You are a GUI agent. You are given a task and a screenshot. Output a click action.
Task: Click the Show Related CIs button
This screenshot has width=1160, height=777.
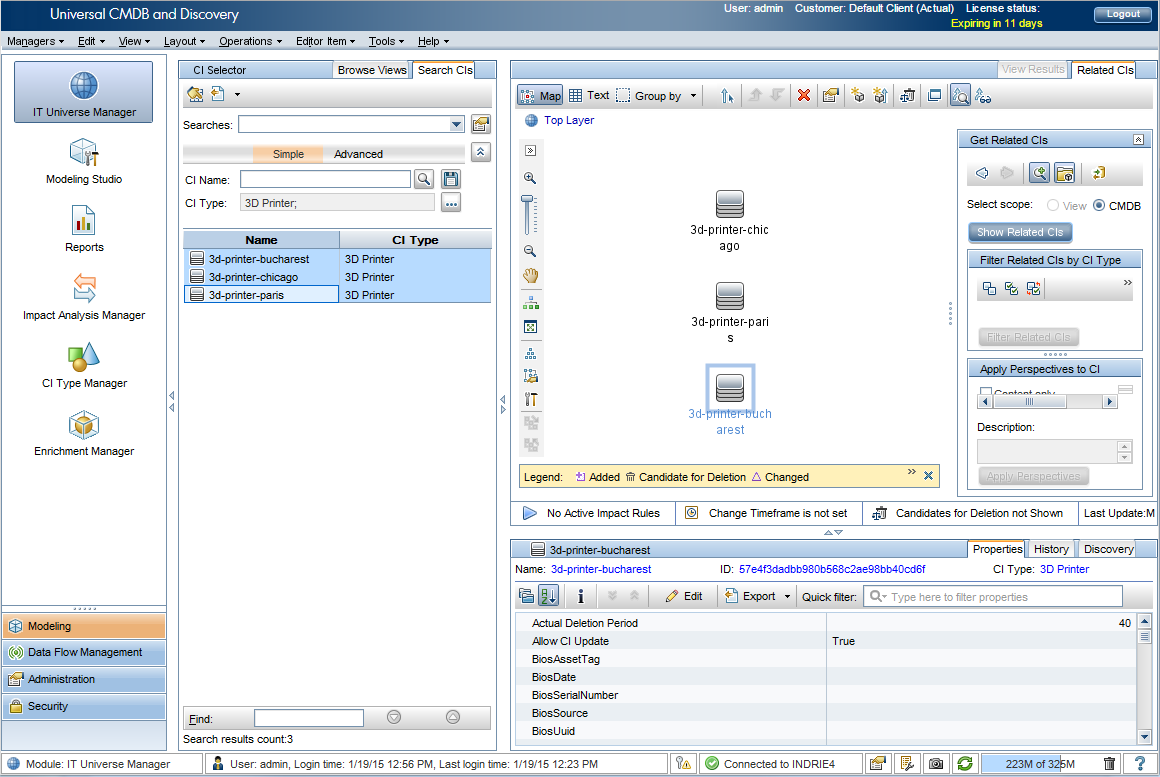click(x=1019, y=232)
